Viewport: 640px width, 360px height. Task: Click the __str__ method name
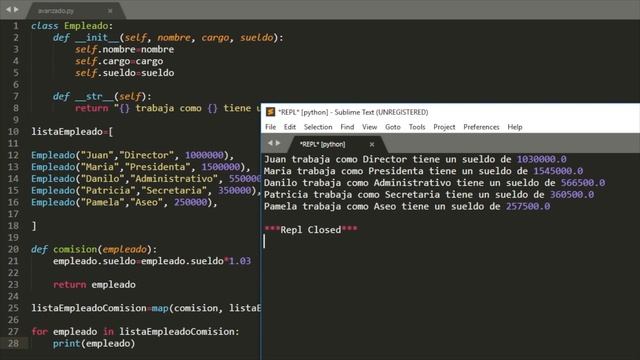point(94,96)
